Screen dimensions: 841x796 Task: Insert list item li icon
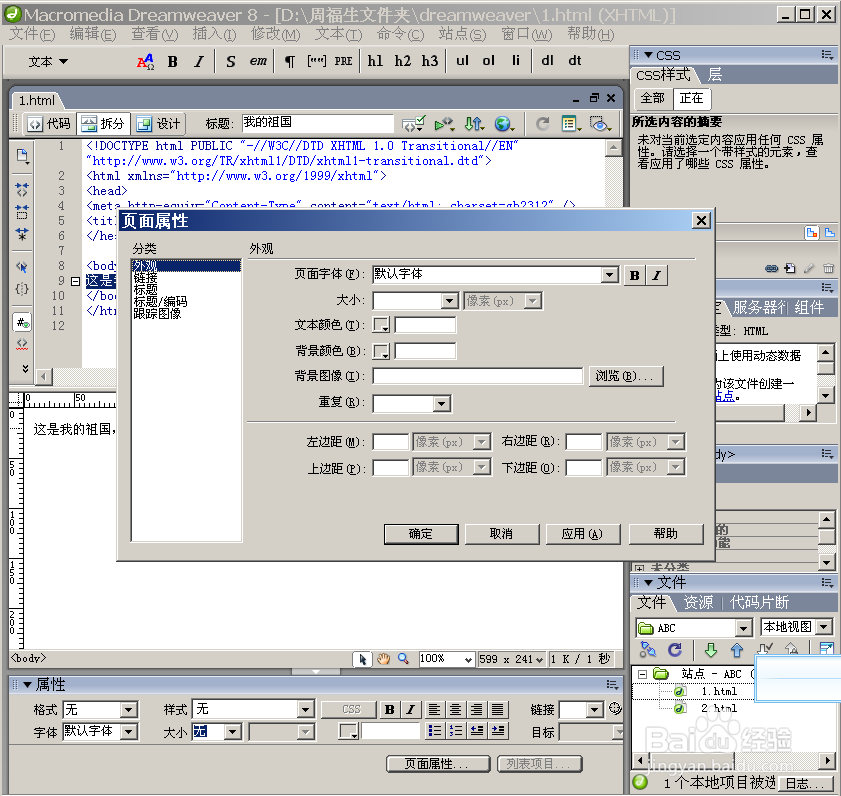point(515,61)
